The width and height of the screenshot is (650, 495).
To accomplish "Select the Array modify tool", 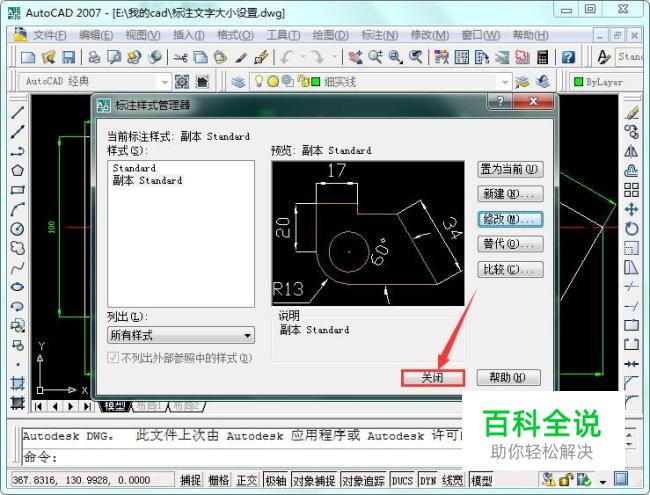I will pos(631,190).
